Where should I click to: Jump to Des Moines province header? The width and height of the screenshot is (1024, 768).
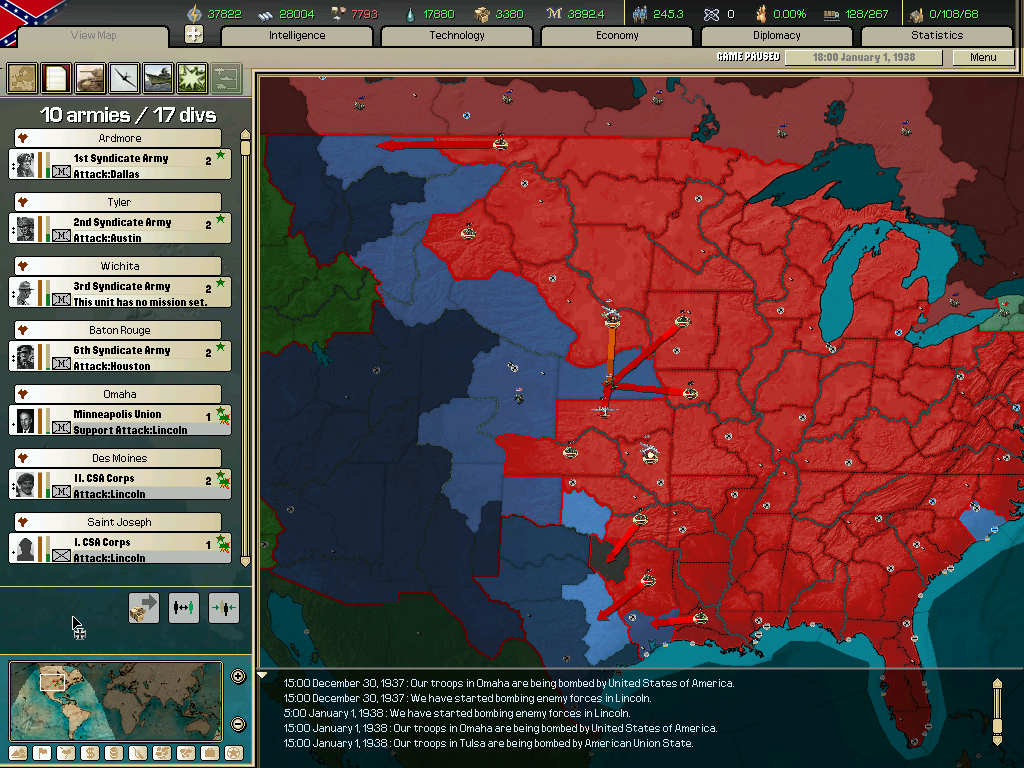pyautogui.click(x=118, y=458)
